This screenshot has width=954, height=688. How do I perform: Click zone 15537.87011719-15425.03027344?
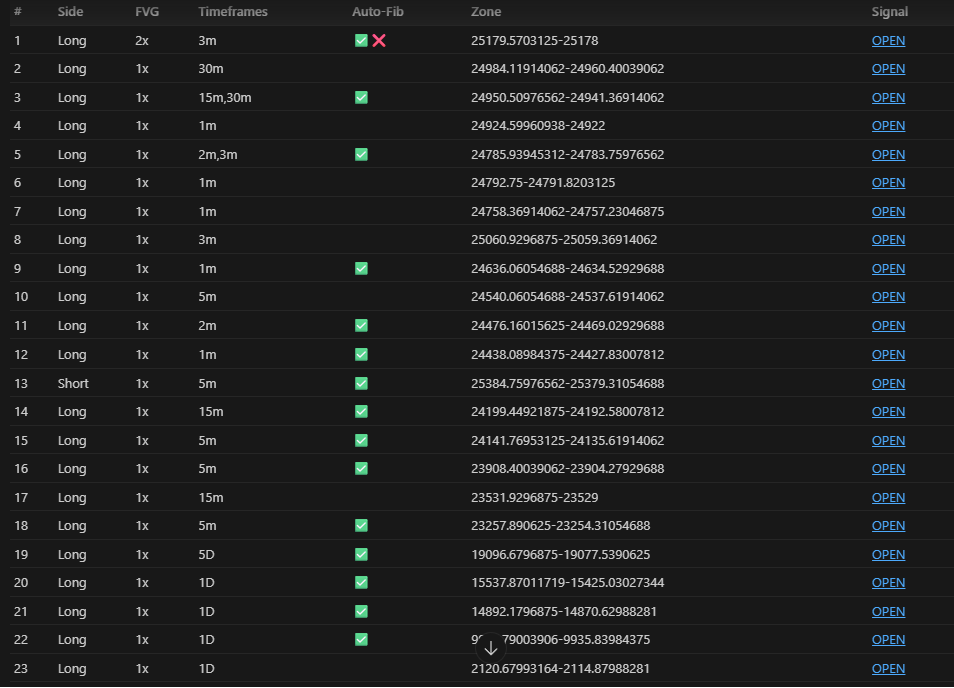point(567,583)
